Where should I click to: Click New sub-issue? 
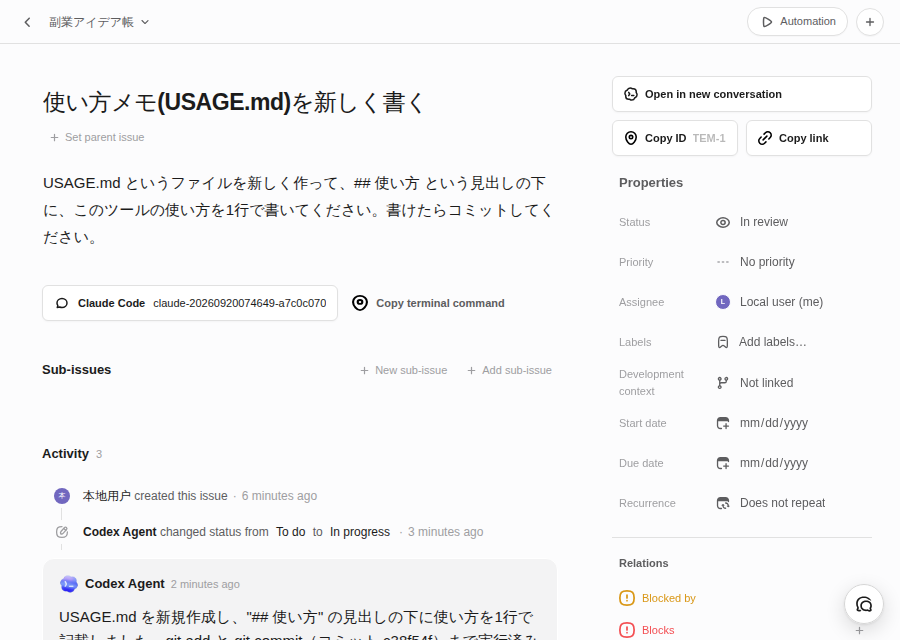coord(404,370)
